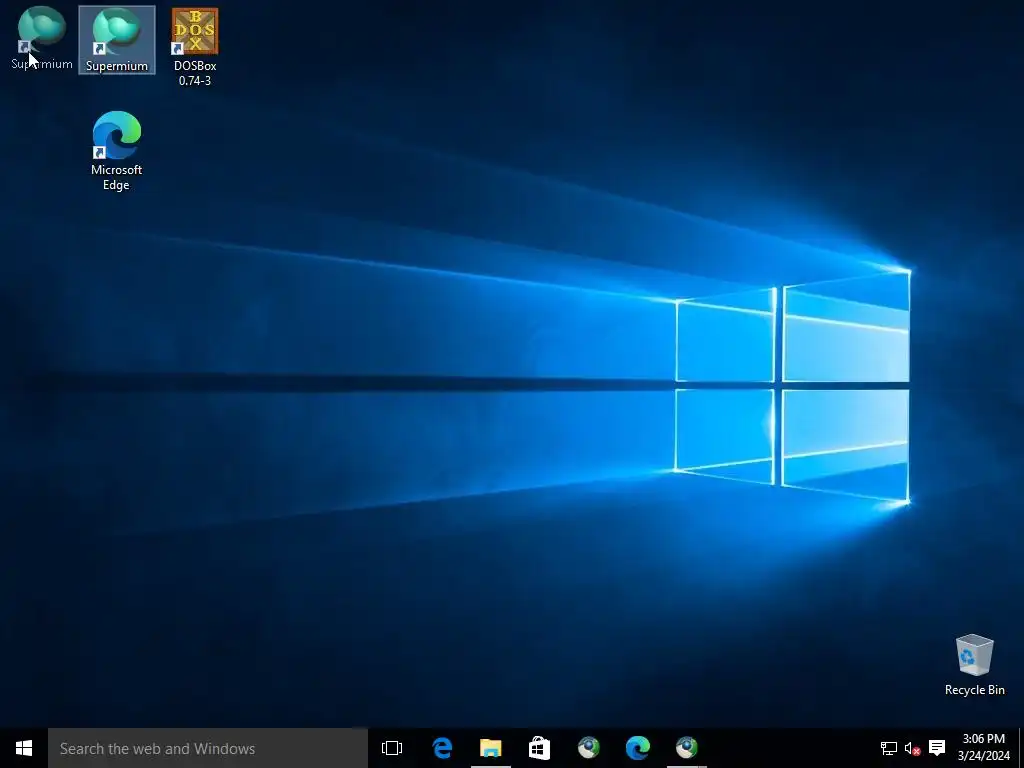Launch legacy Edge from the taskbar
The image size is (1024, 768).
coord(441,748)
